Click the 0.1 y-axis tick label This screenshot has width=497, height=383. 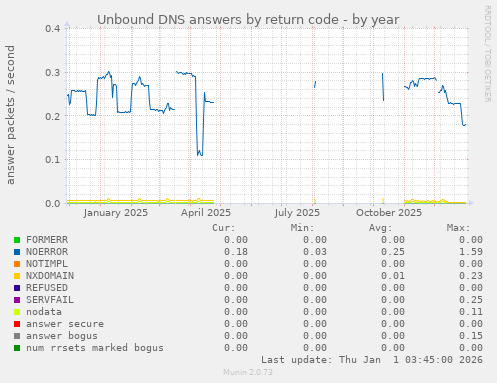coord(53,159)
